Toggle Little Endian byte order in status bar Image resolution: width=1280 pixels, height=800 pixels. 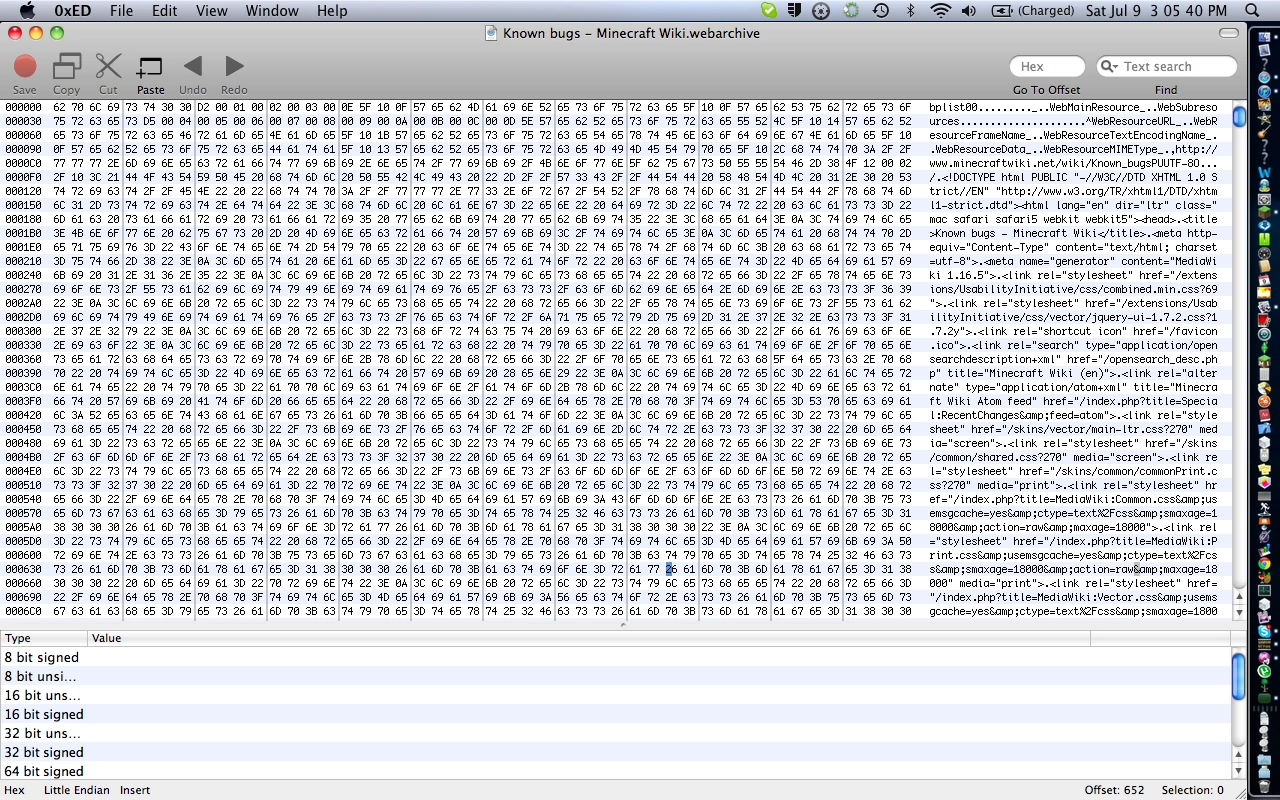point(77,790)
